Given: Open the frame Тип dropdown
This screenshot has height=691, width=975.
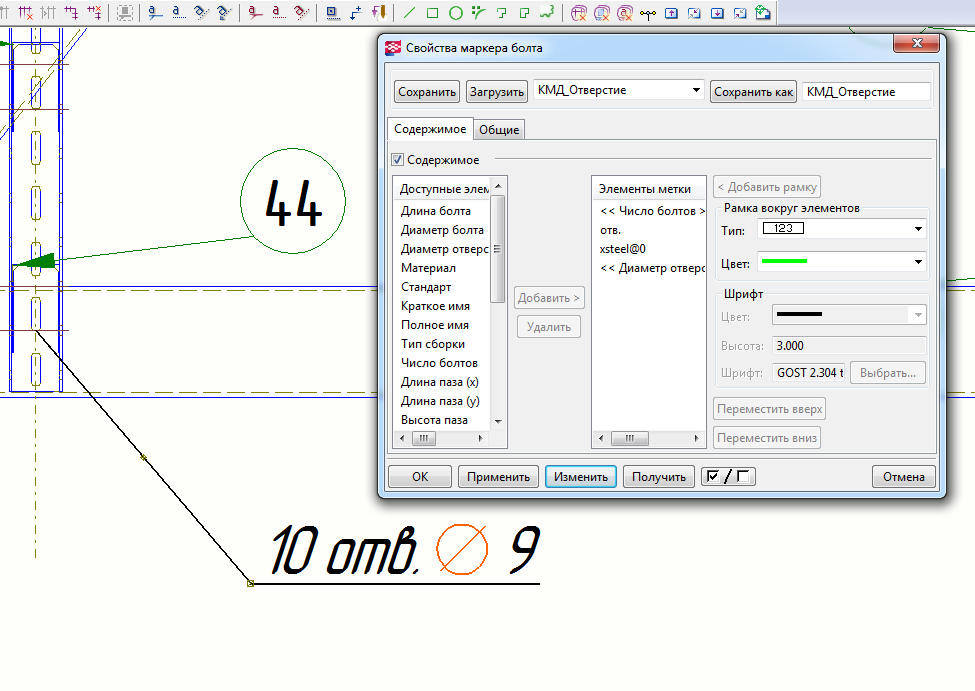Looking at the screenshot, I should click(918, 230).
